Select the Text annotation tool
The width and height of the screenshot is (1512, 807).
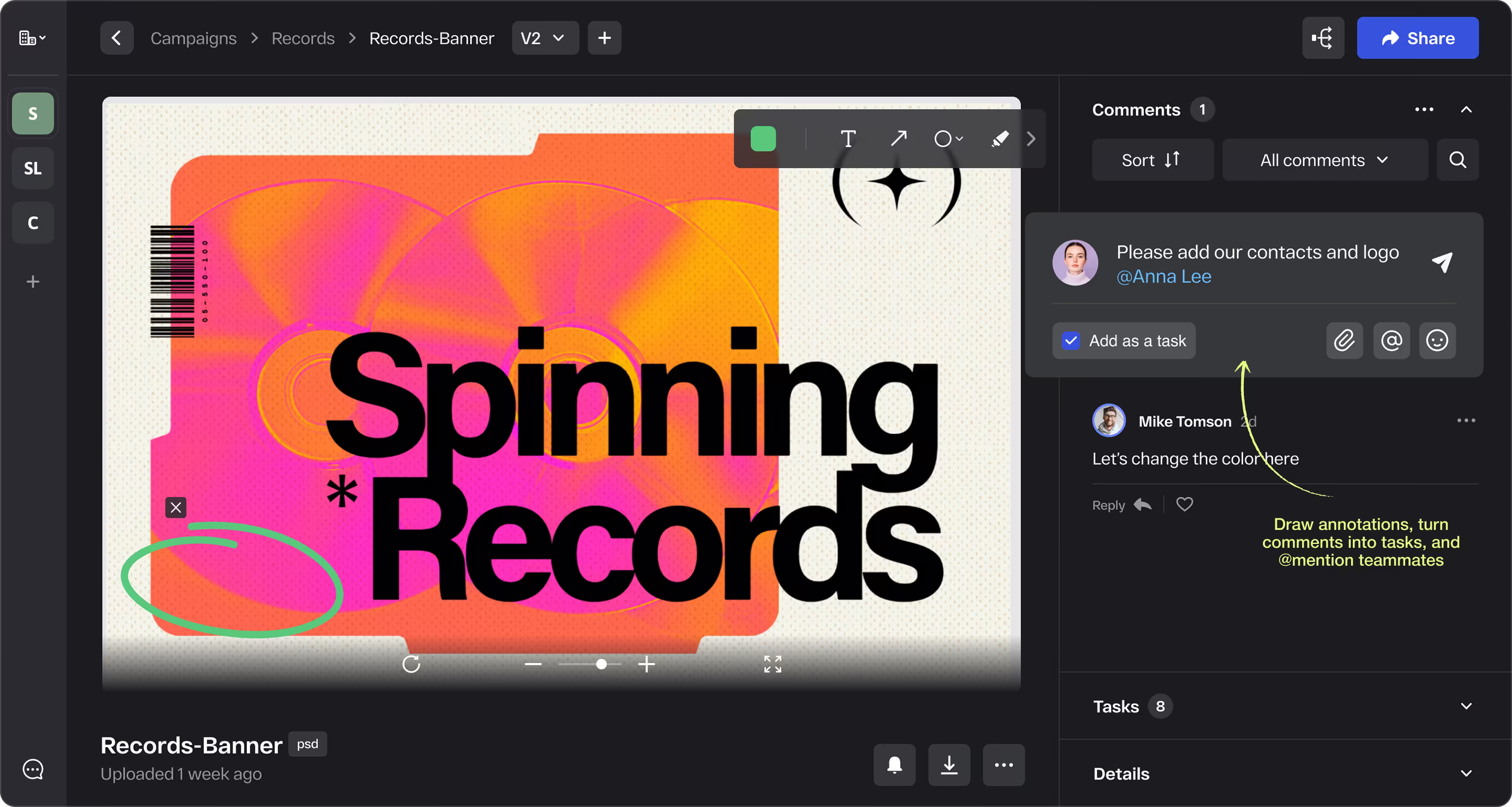pyautogui.click(x=848, y=139)
